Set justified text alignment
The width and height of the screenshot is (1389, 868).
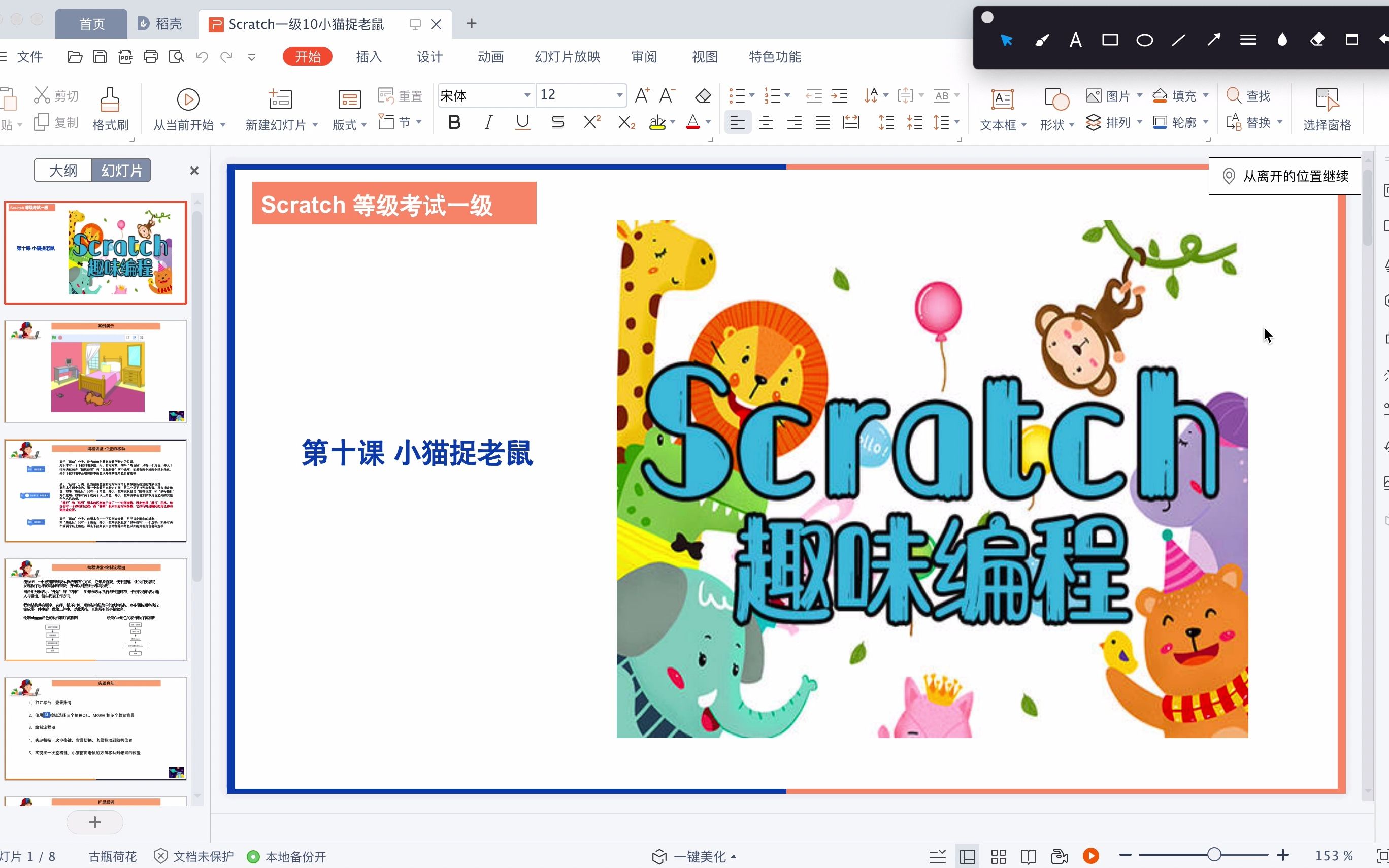[823, 122]
